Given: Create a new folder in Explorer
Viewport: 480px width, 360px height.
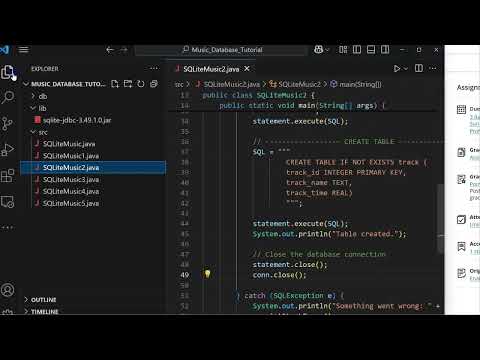Looking at the screenshot, I should pyautogui.click(x=128, y=84).
